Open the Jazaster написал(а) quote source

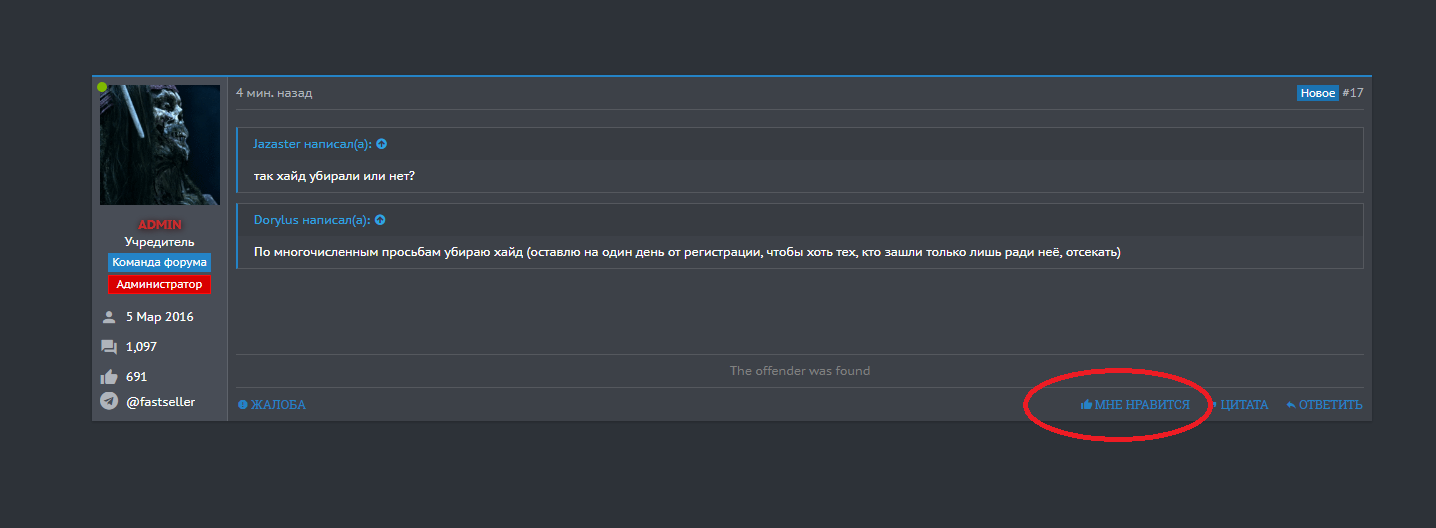312,144
